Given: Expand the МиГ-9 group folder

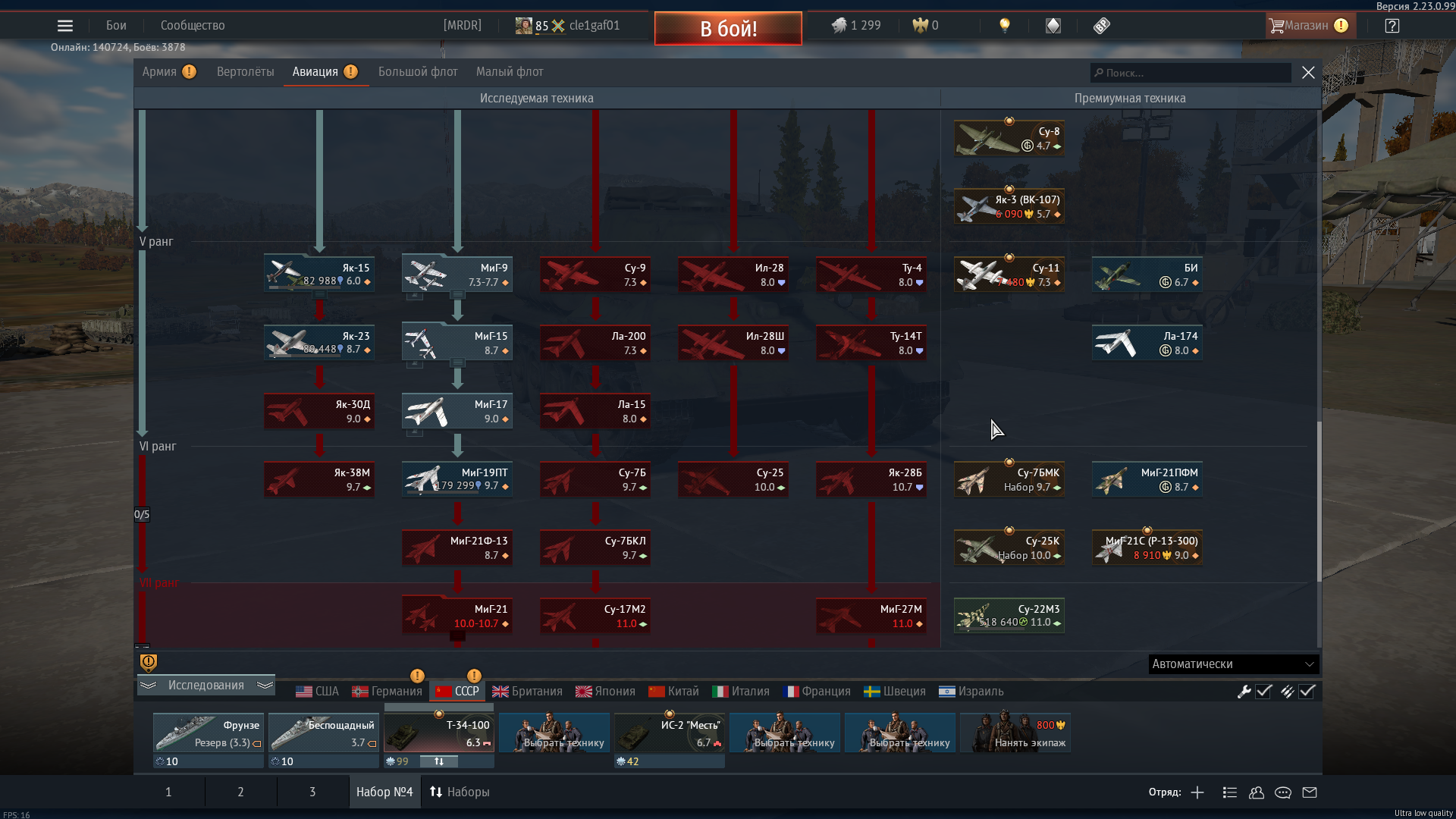Looking at the screenshot, I should (x=457, y=294).
